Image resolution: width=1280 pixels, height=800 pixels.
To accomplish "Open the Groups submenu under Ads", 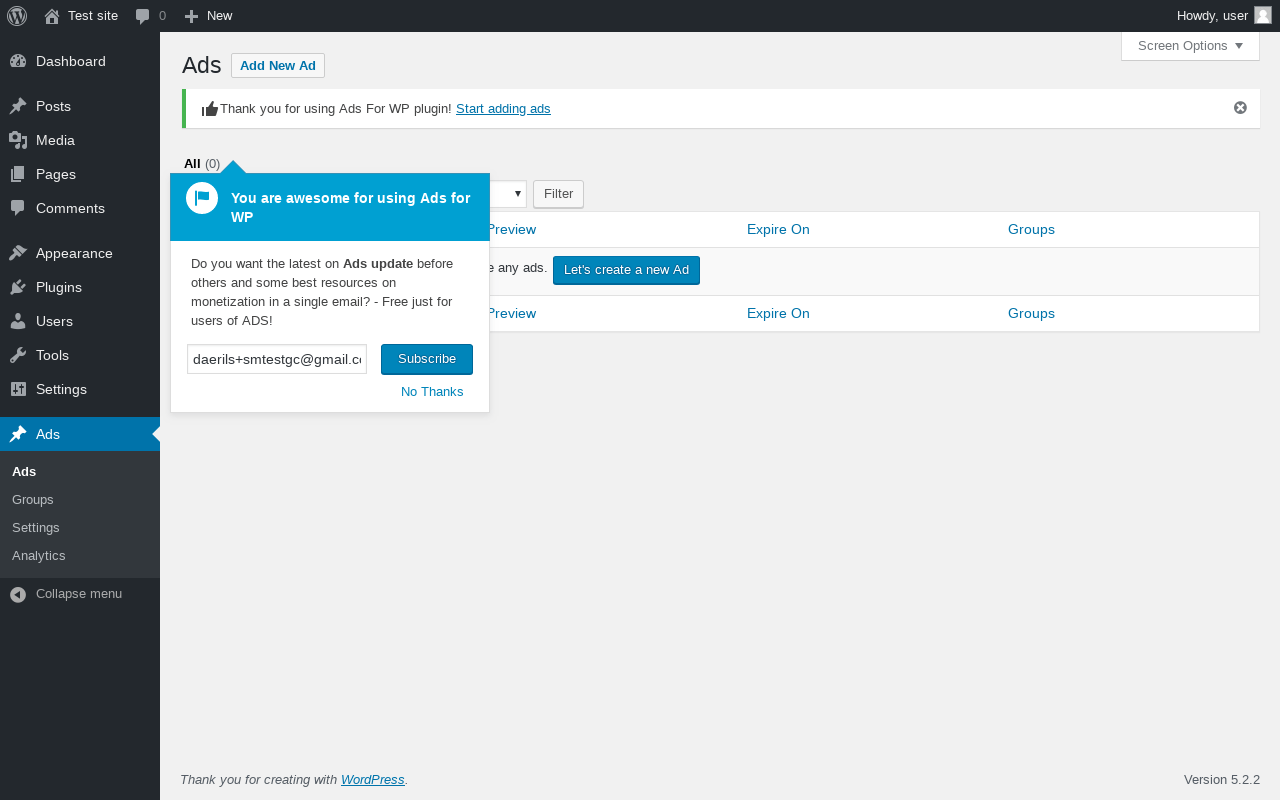I will (33, 499).
